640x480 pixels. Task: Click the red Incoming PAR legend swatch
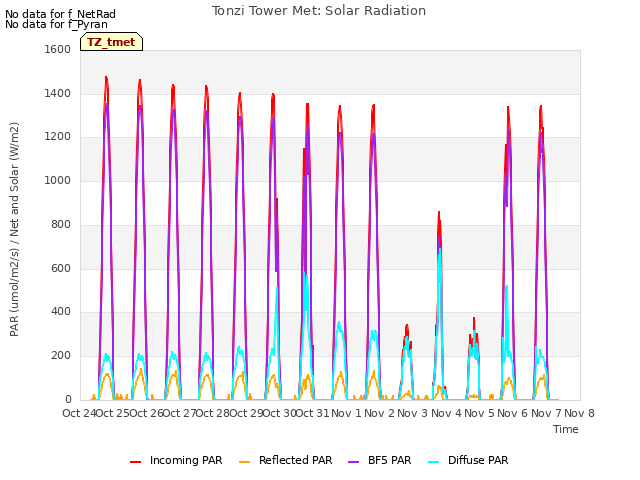click(136, 461)
